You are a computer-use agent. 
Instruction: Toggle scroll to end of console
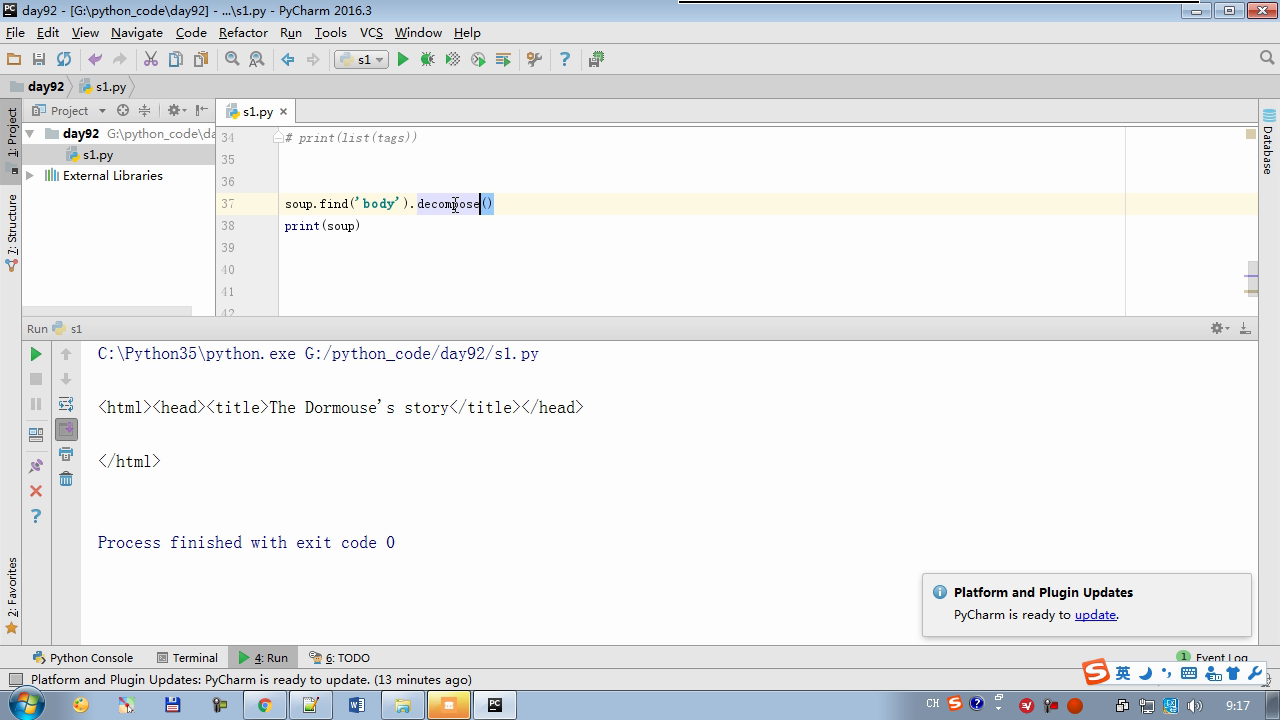pyautogui.click(x=66, y=429)
